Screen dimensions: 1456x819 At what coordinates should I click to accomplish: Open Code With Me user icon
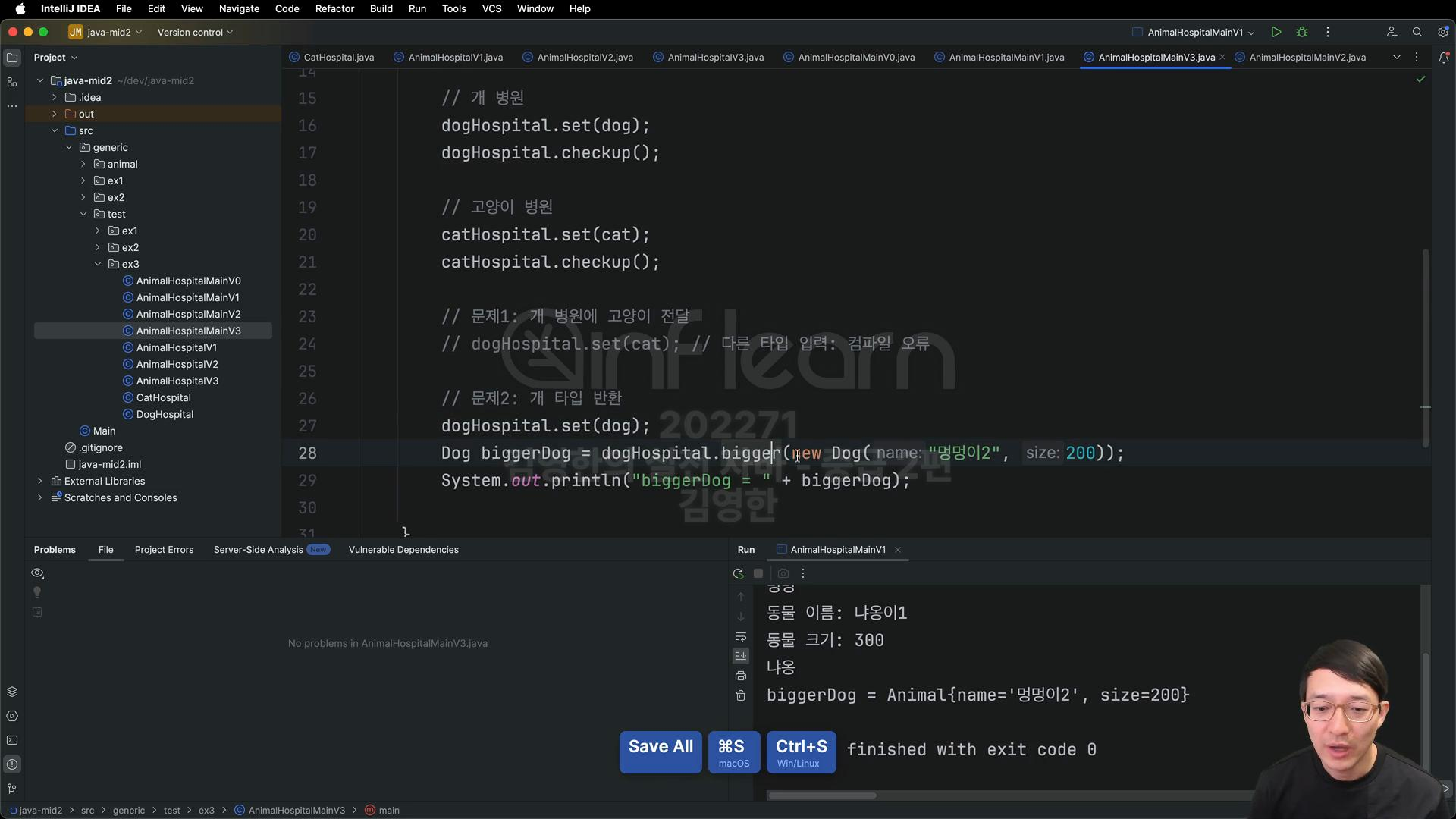1392,32
